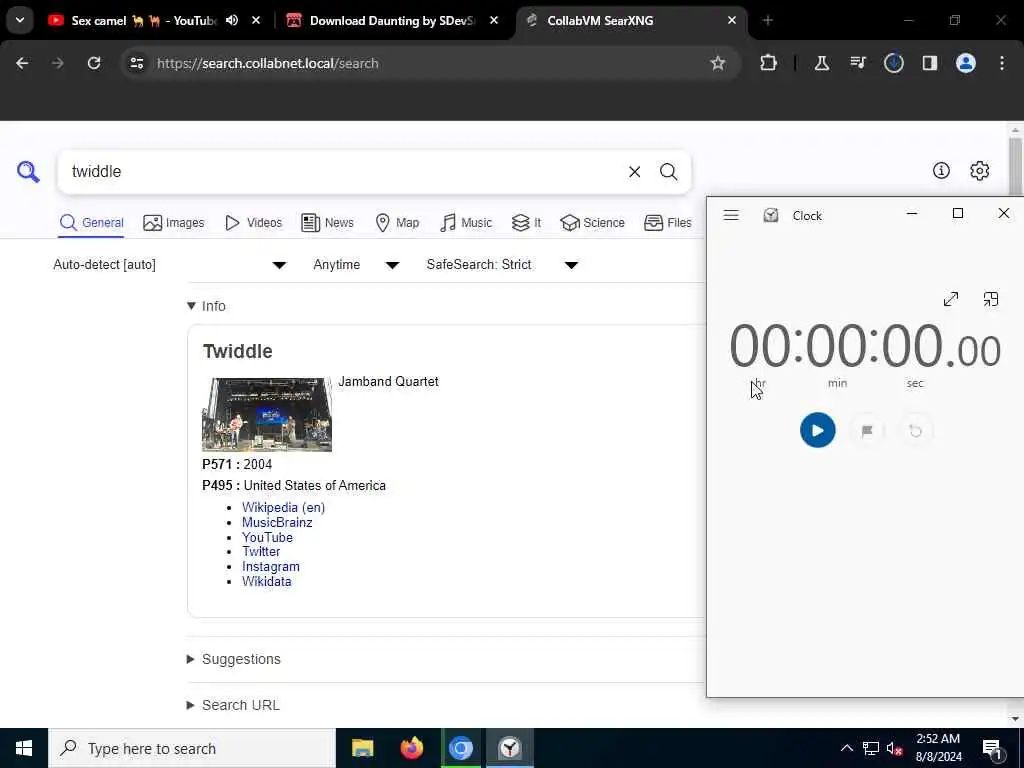Viewport: 1024px width, 768px height.
Task: Mute the YouTube tab audio icon
Action: pos(232,20)
